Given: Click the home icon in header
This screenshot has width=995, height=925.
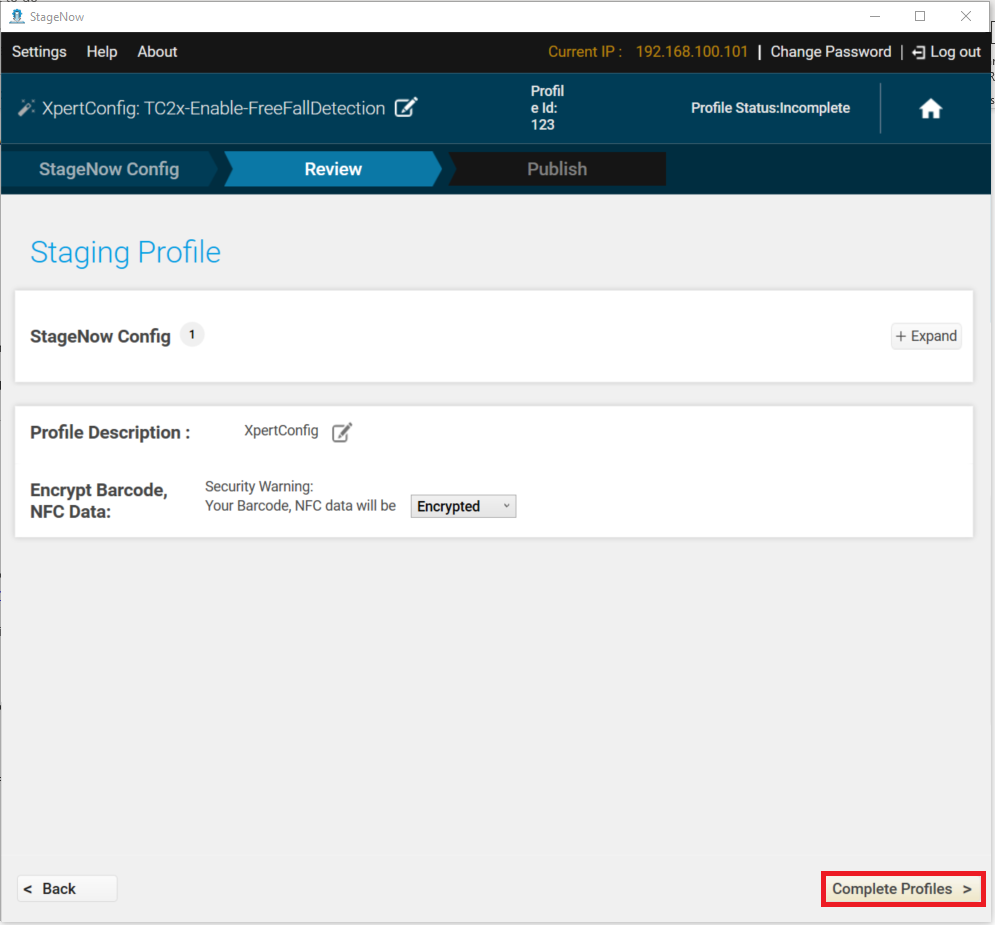Looking at the screenshot, I should (x=930, y=108).
